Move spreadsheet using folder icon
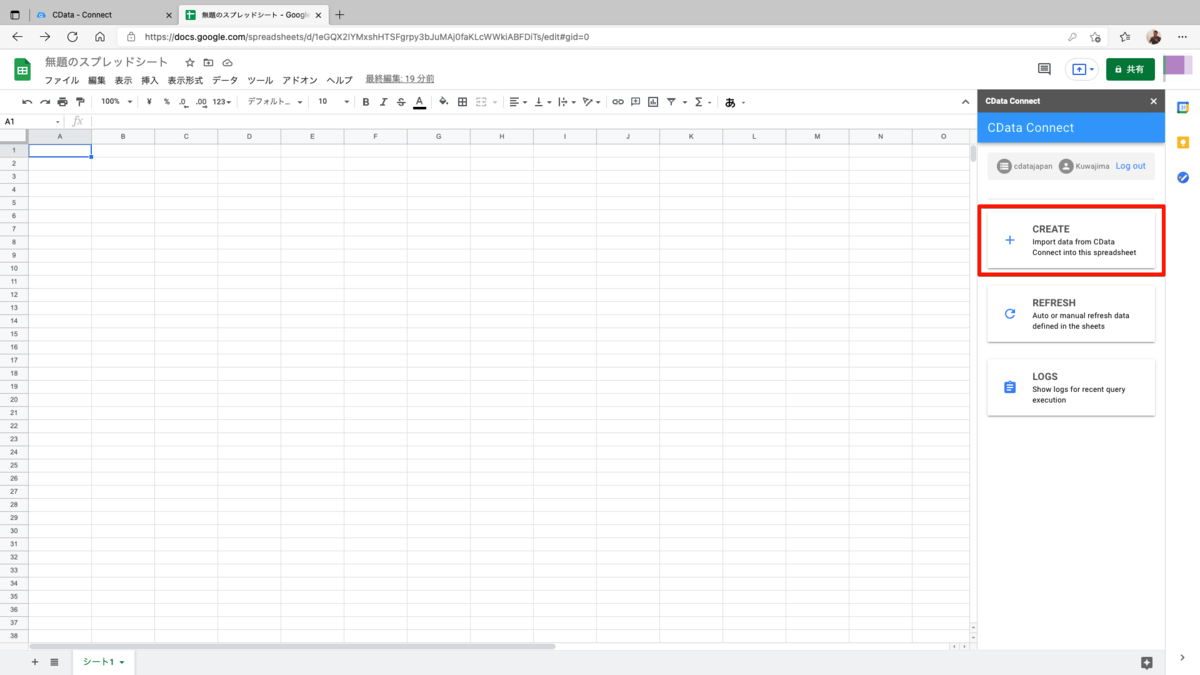Screen dimensions: 1200x675 tap(208, 63)
